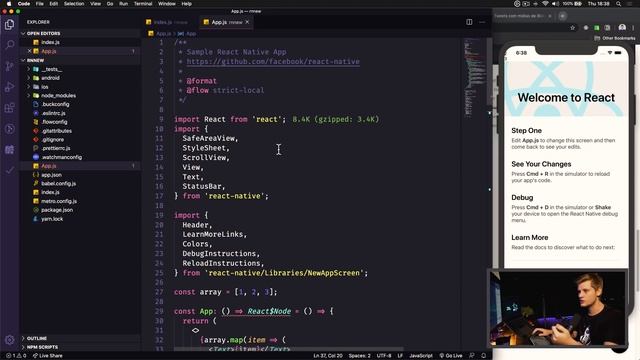Click the editor minimap code overview
Image resolution: width=640 pixels, height=360 pixels.
474,77
